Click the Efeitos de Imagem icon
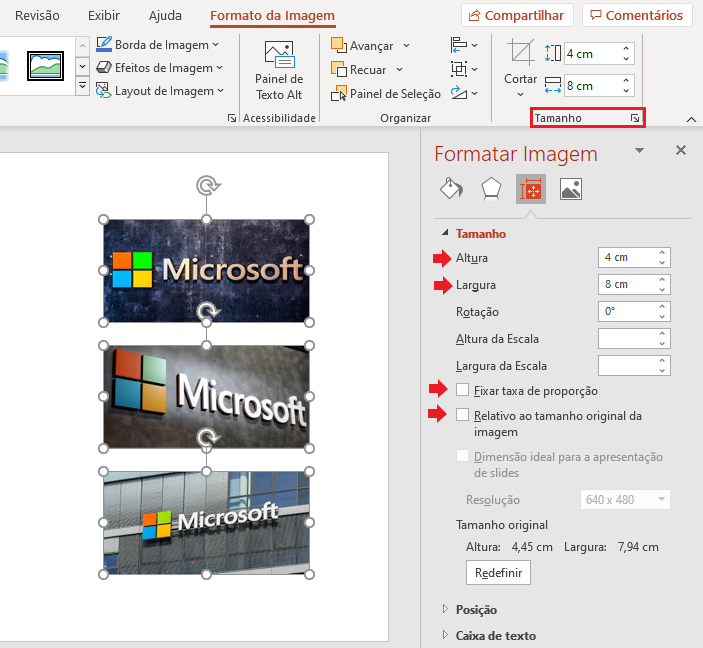The image size is (703, 648). click(x=104, y=67)
